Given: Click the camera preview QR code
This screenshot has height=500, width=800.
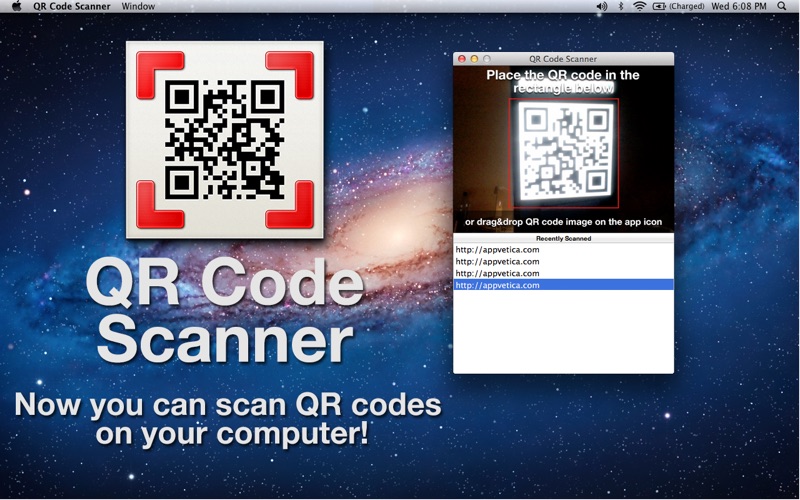Looking at the screenshot, I should 564,153.
